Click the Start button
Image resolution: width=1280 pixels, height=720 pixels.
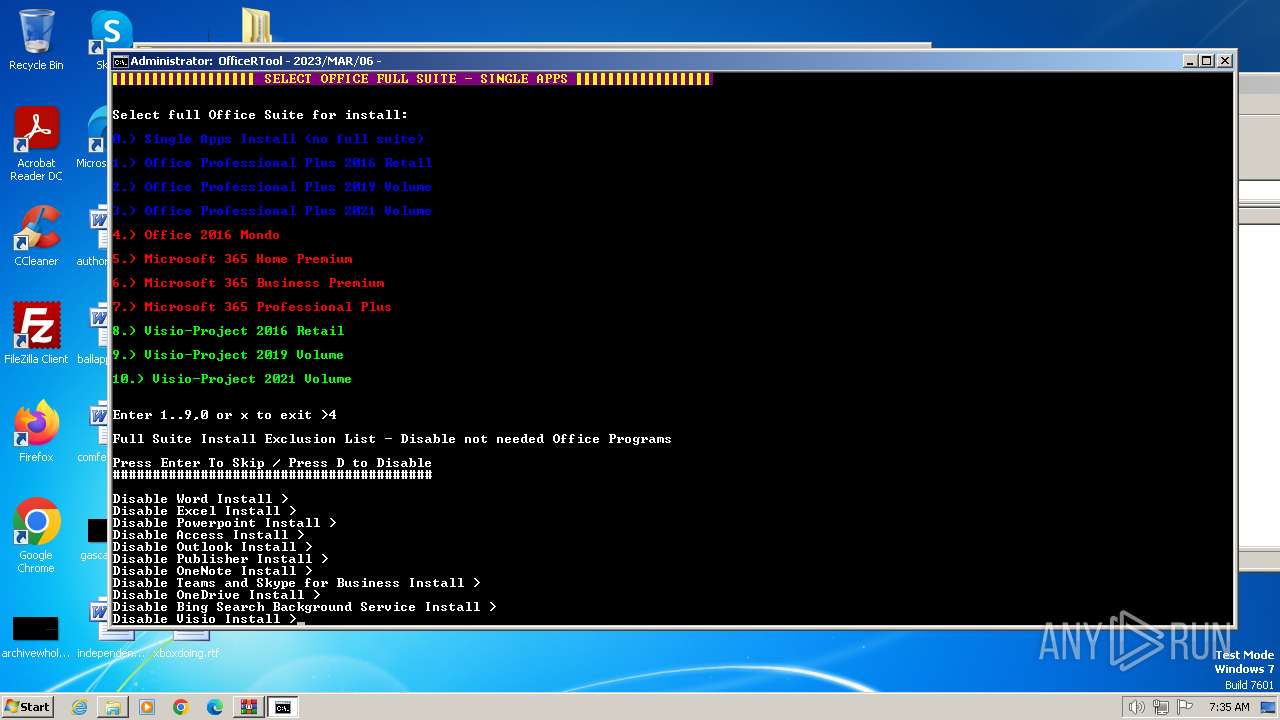pyautogui.click(x=27, y=707)
